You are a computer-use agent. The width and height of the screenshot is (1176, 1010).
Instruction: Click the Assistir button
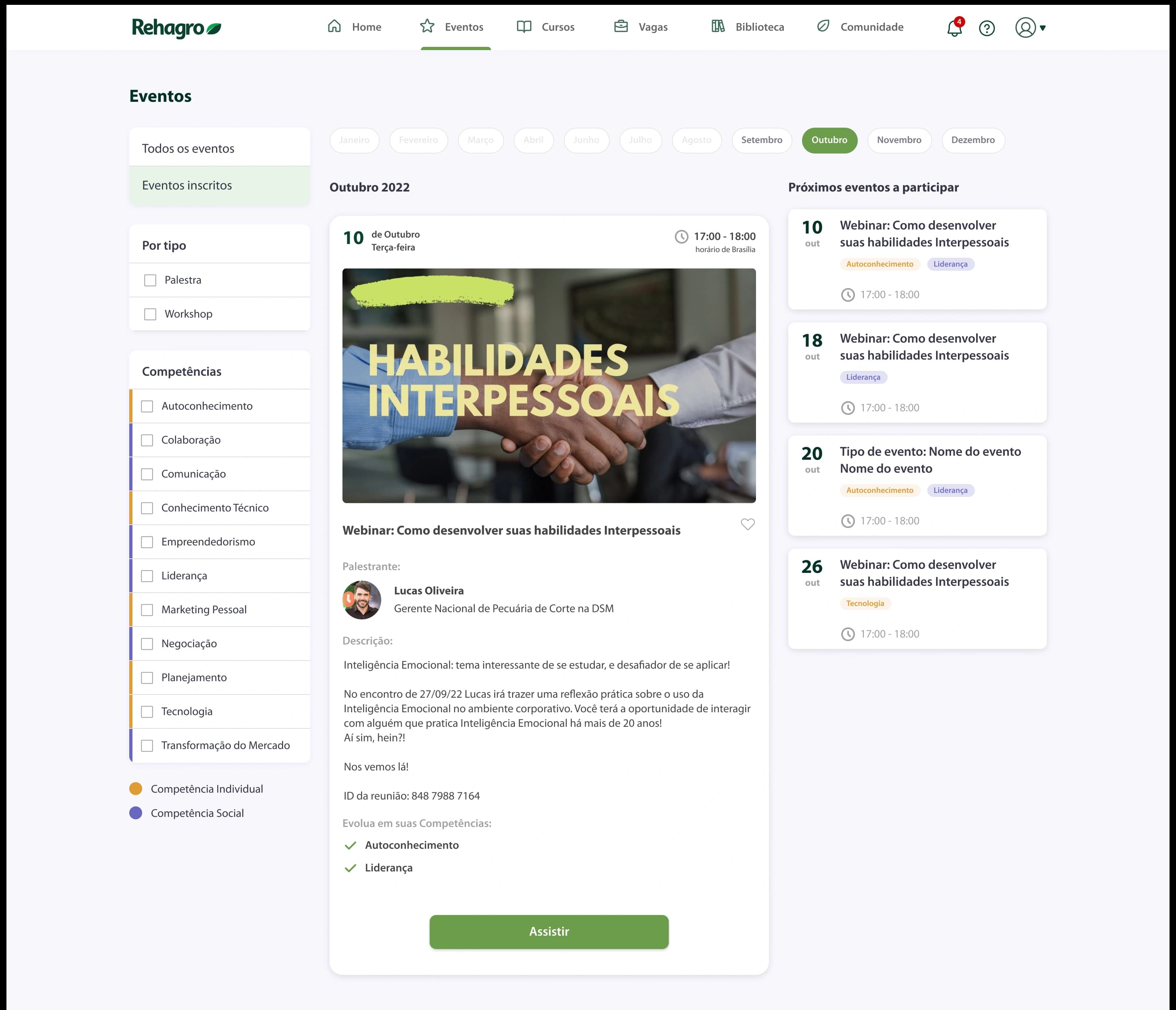(549, 932)
